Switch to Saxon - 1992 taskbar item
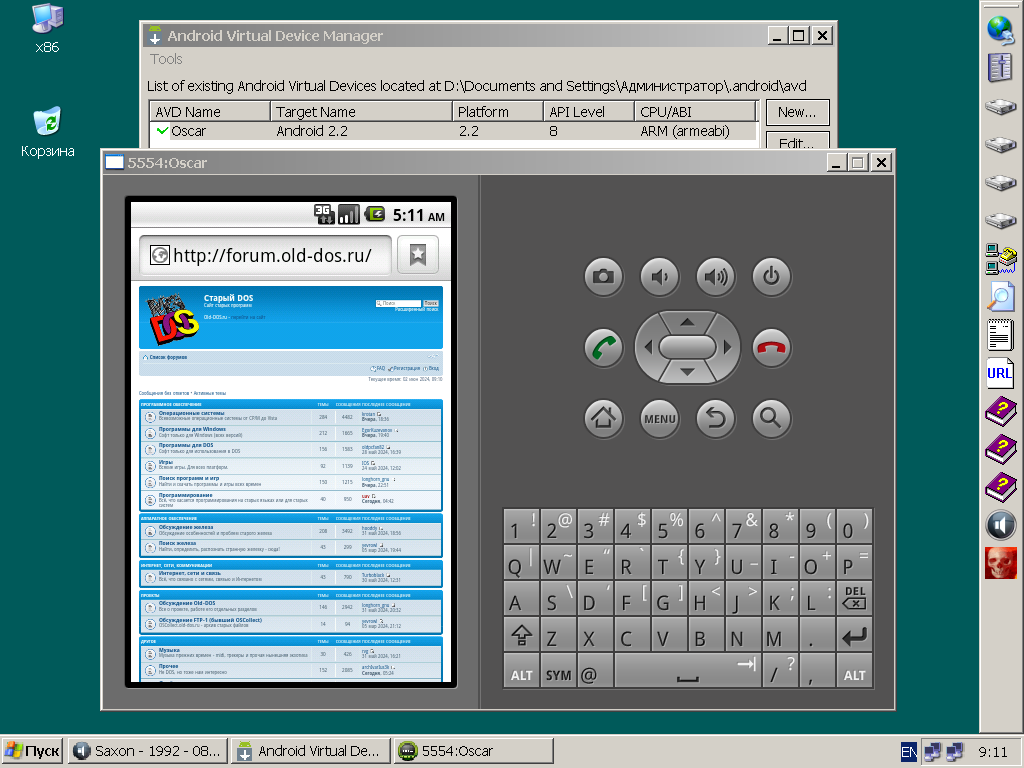The image size is (1024, 768). coord(148,751)
